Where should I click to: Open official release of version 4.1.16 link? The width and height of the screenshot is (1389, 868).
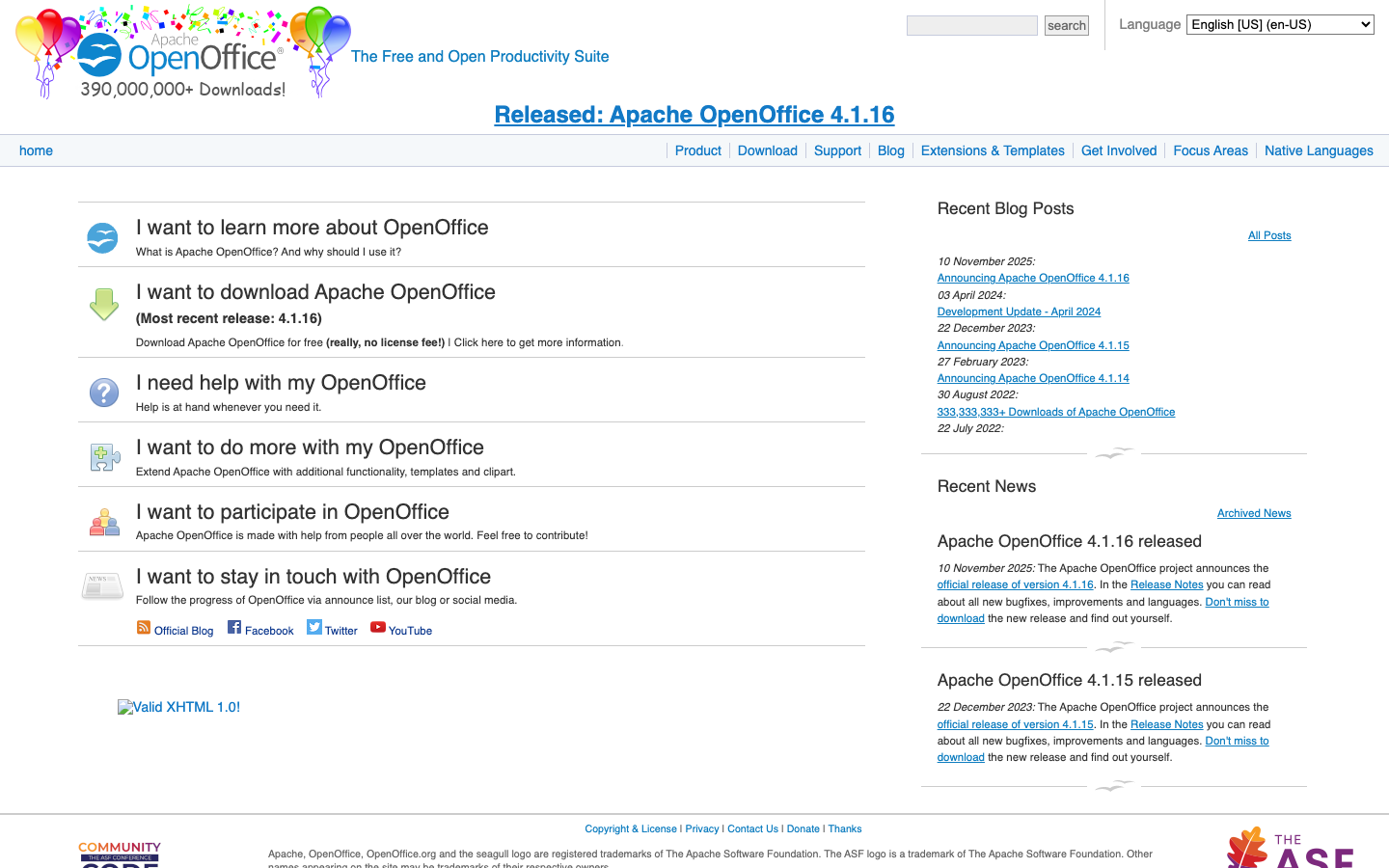click(x=1016, y=584)
